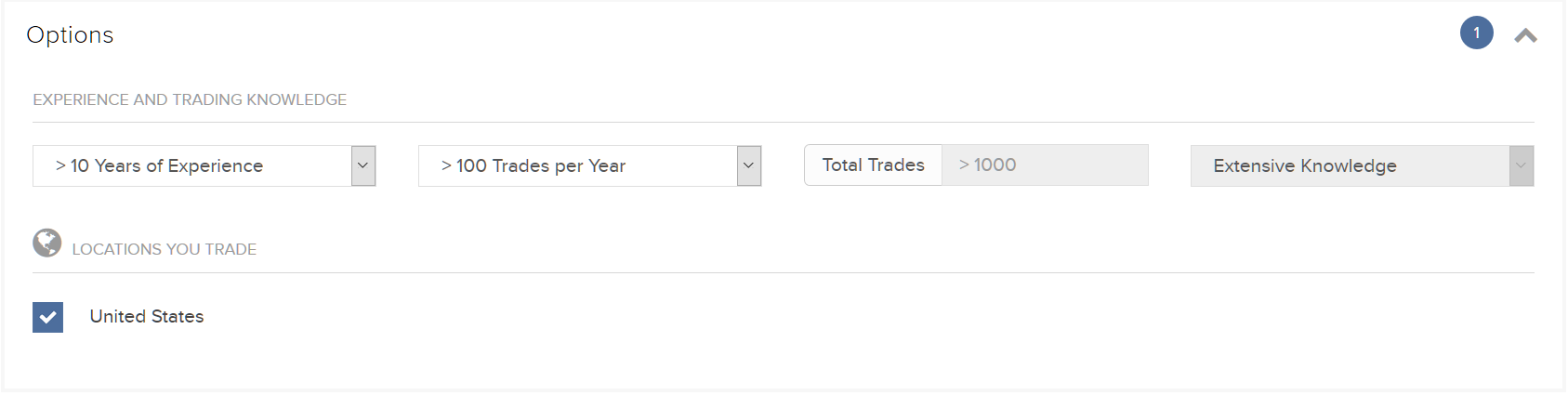
Task: Click the blue badge showing 1
Action: click(1477, 33)
